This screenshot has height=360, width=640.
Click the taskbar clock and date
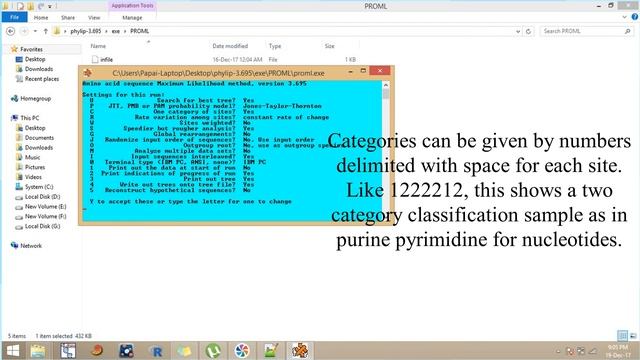pos(617,351)
